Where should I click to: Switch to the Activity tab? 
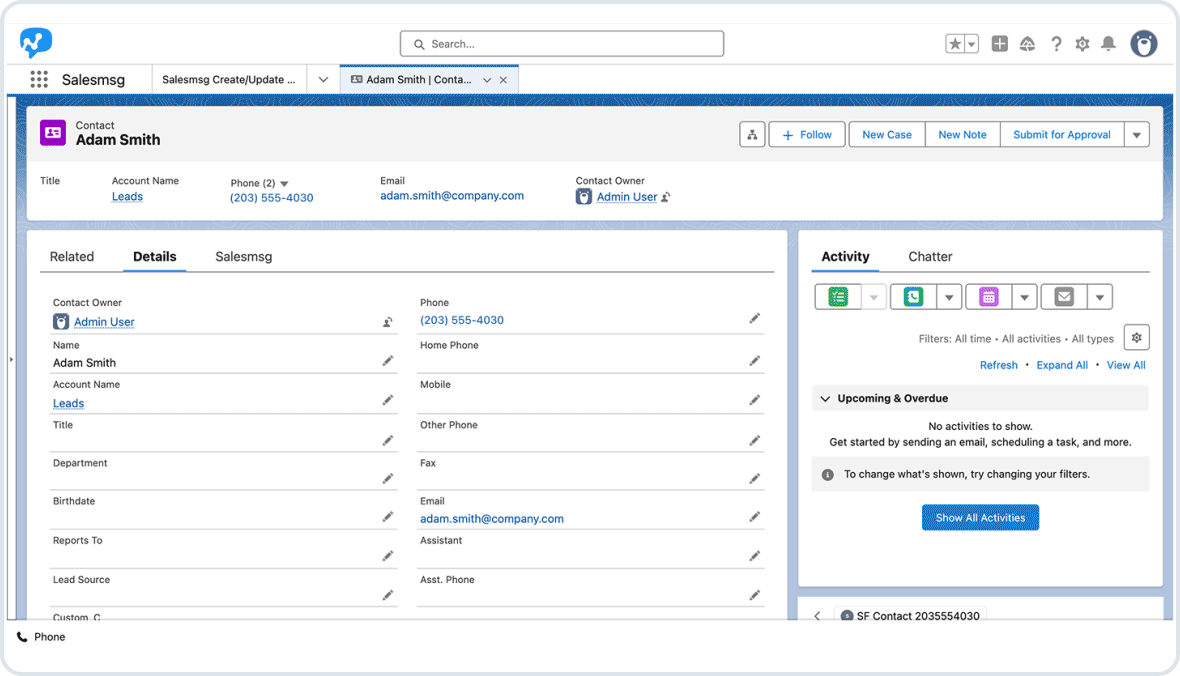845,257
